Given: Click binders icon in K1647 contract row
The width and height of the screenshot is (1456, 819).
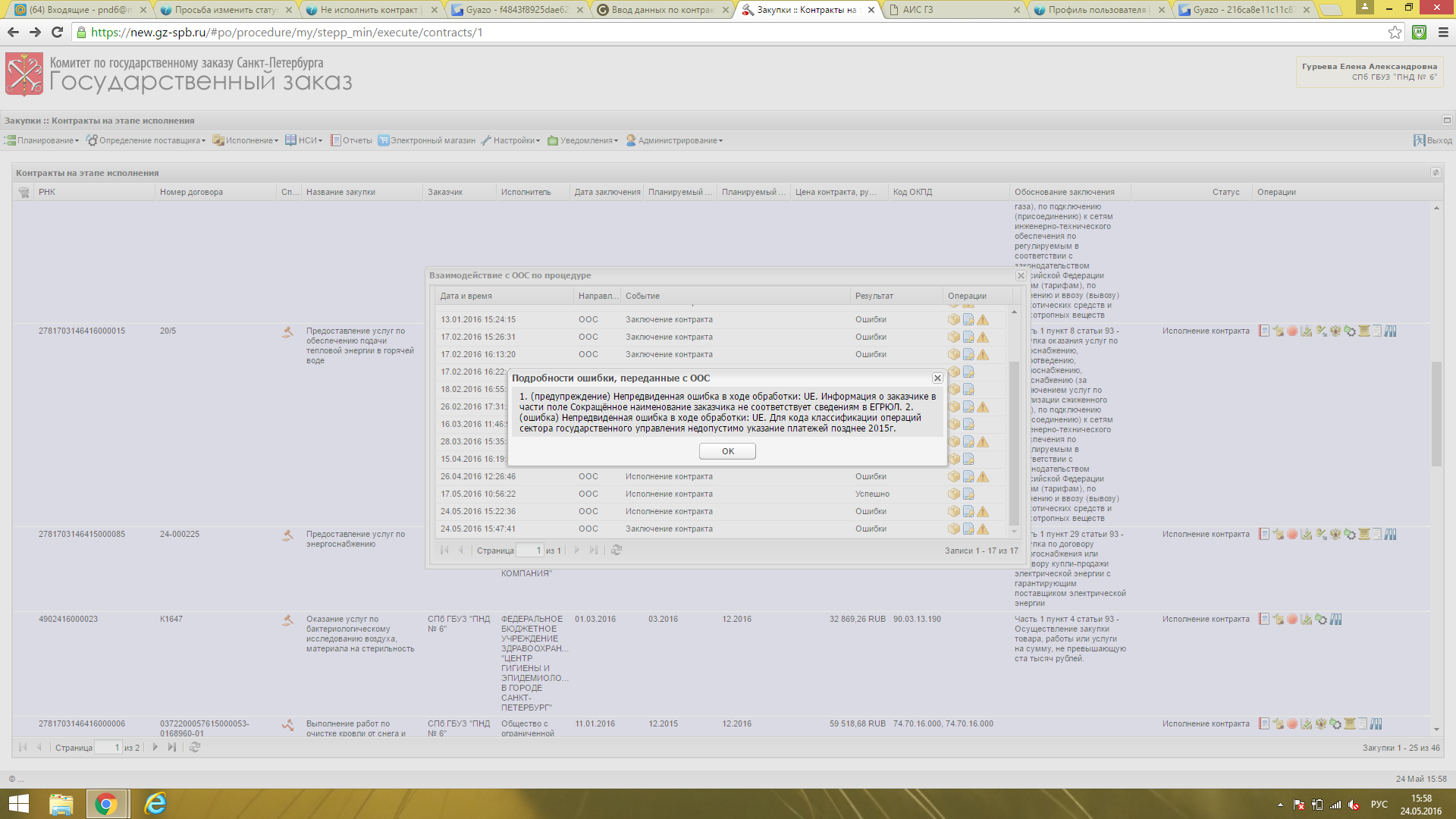Looking at the screenshot, I should click(1336, 620).
